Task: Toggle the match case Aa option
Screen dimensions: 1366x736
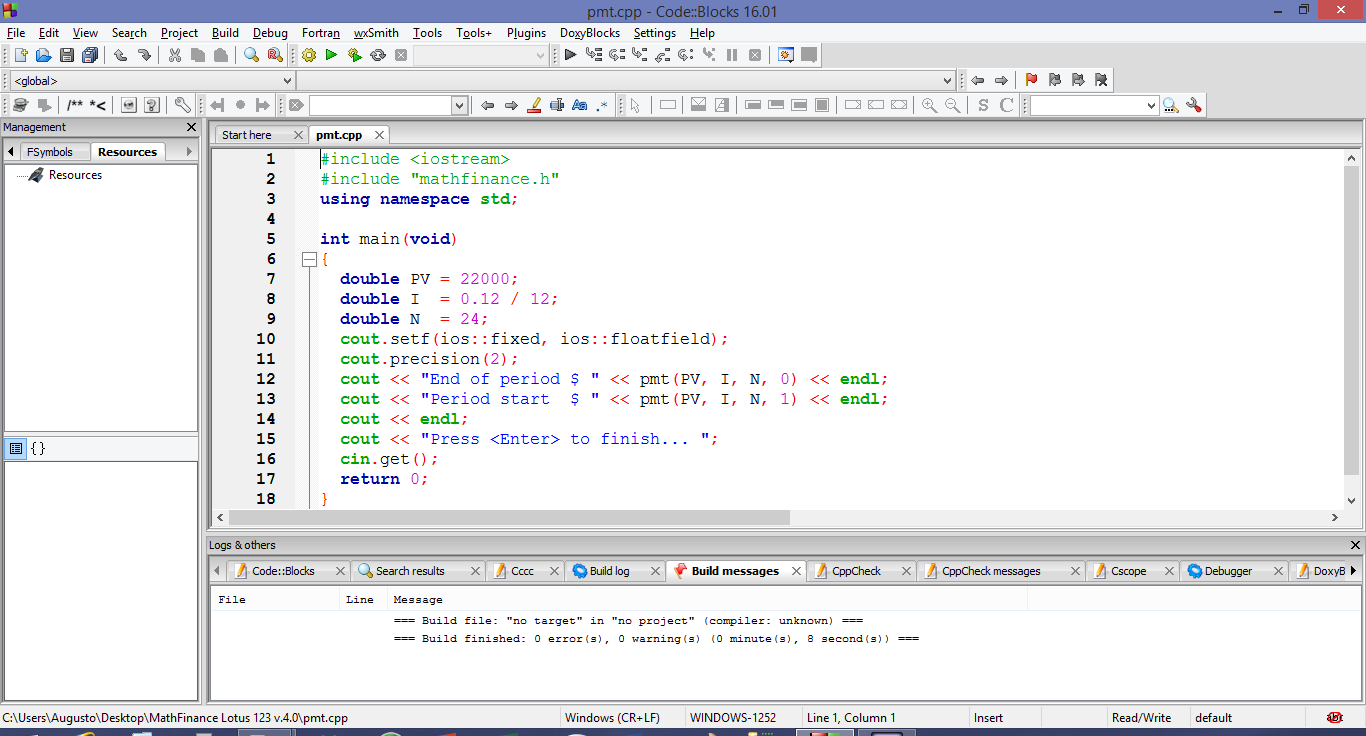Action: point(579,105)
